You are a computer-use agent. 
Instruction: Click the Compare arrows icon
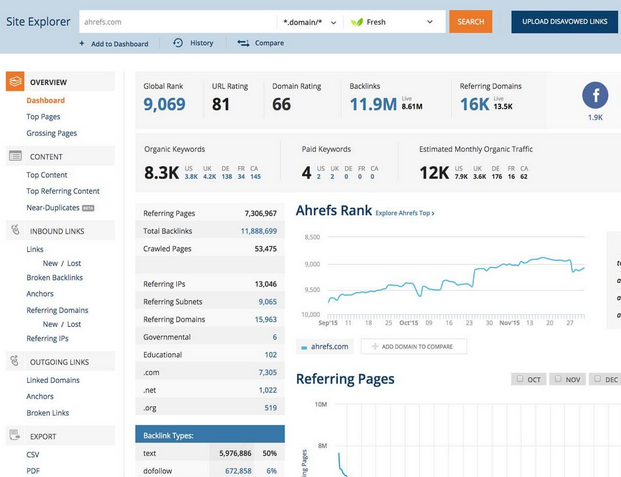click(243, 43)
